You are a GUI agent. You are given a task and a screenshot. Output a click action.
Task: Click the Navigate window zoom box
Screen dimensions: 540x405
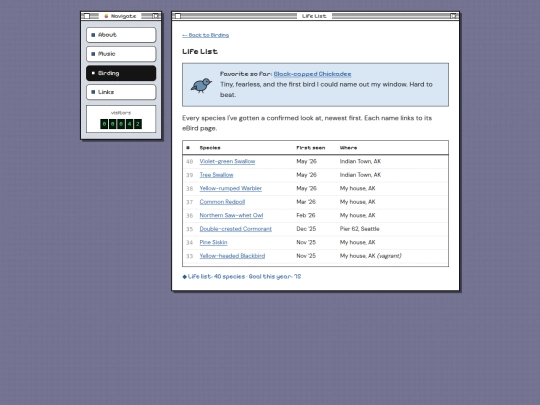click(x=156, y=16)
